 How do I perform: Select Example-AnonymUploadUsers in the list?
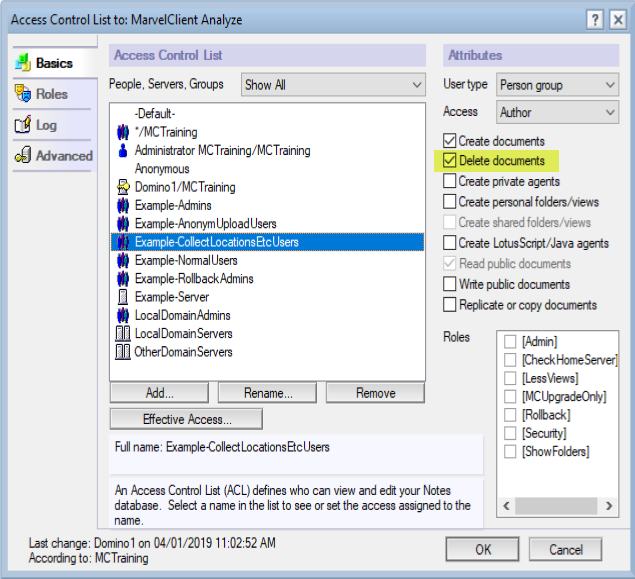pos(267,224)
